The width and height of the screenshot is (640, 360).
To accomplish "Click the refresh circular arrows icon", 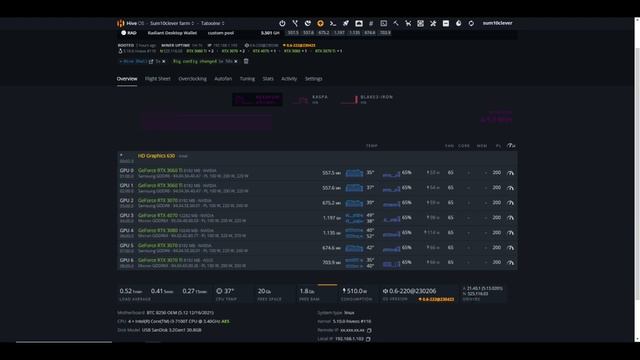I will point(471,23).
